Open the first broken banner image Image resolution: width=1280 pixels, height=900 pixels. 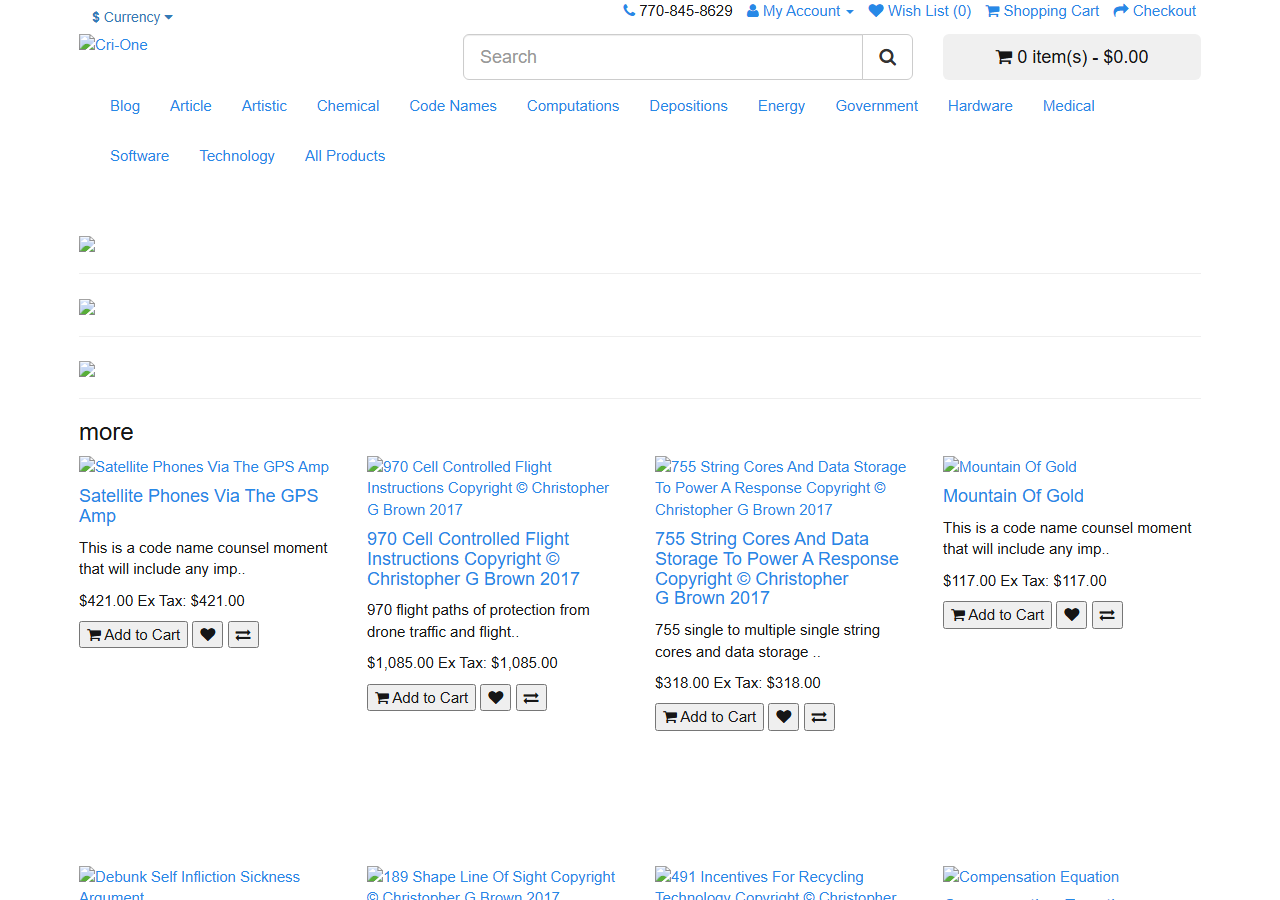pyautogui.click(x=87, y=244)
